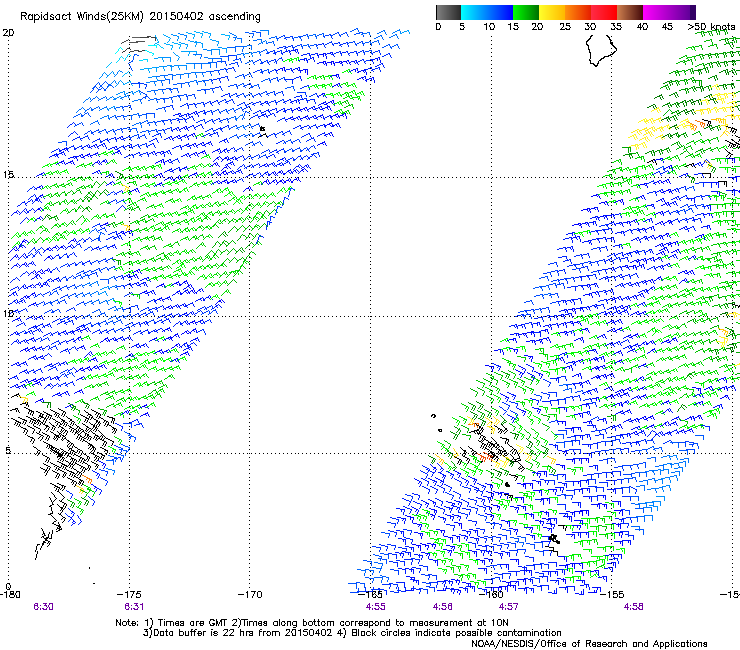
Task: Click the latitude '15' axis label on left edge
Action: (8, 175)
